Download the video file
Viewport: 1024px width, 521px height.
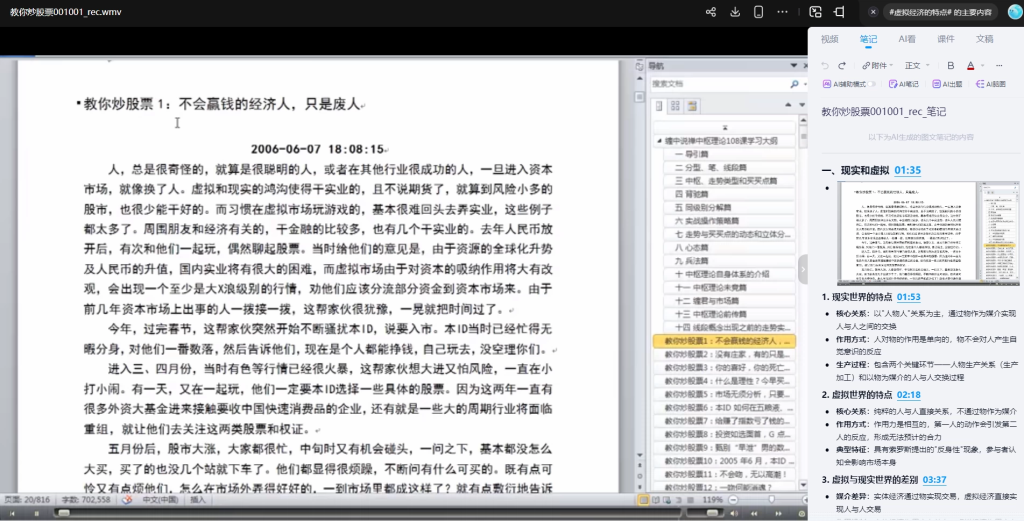[x=735, y=12]
